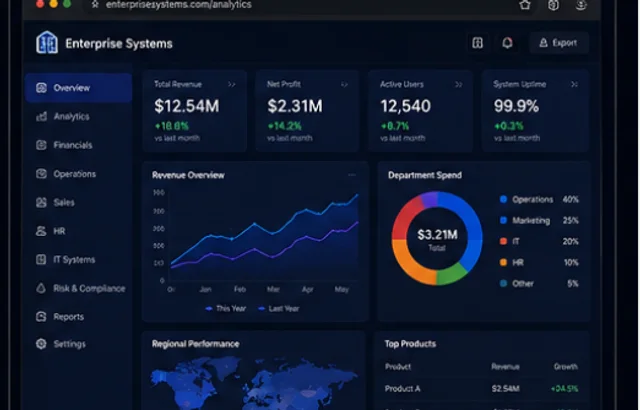The image size is (640, 410).
Task: Click the Risk & Compliance warning icon
Action: (x=41, y=288)
